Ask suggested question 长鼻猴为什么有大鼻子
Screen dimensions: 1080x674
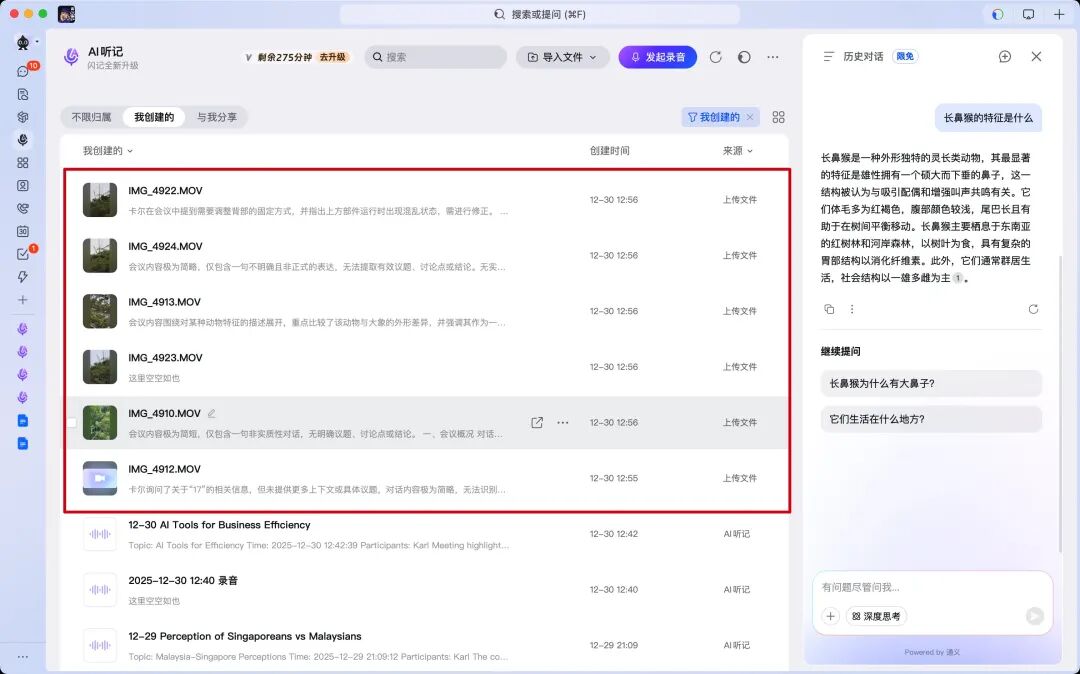click(x=930, y=383)
